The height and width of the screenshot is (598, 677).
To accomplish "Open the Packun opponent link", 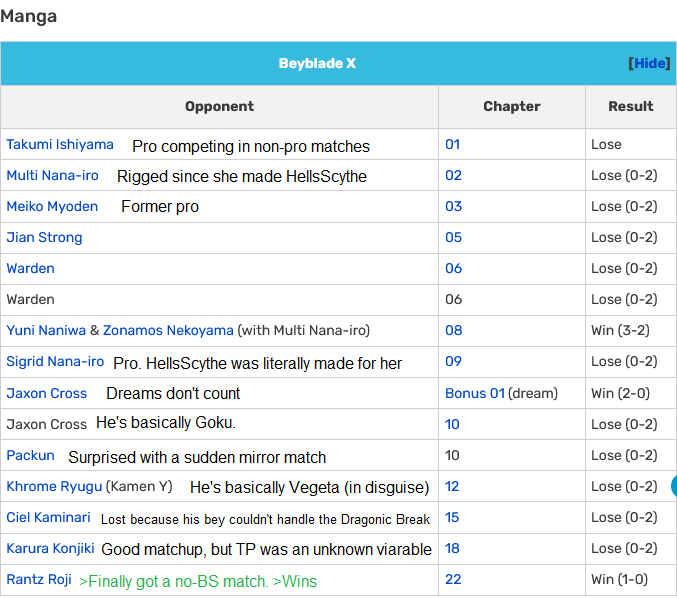I will coord(30,455).
